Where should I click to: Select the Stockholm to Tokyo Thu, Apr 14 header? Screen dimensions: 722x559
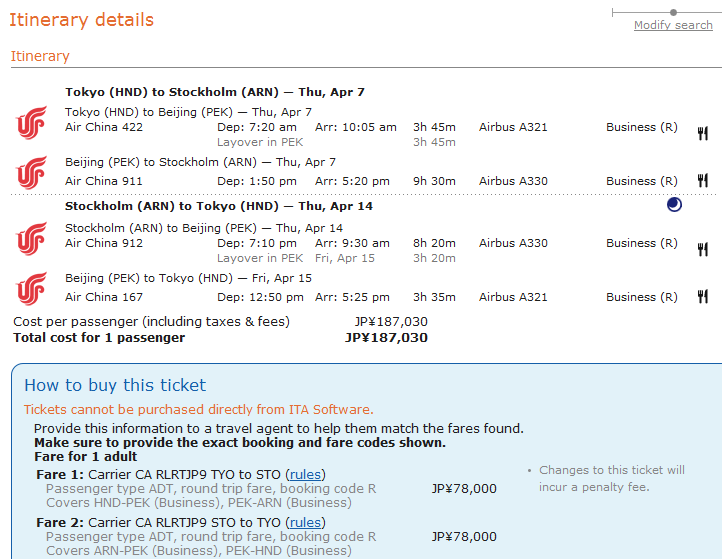218,206
